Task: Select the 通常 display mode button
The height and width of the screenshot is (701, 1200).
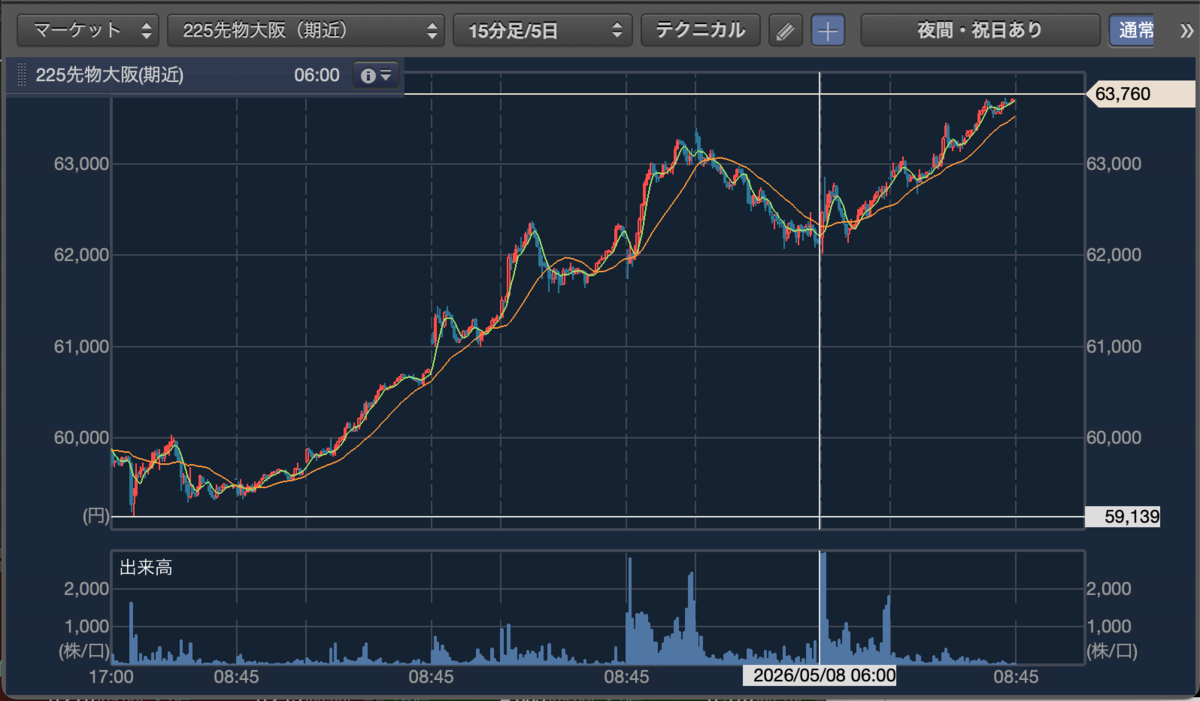Action: click(x=1136, y=30)
